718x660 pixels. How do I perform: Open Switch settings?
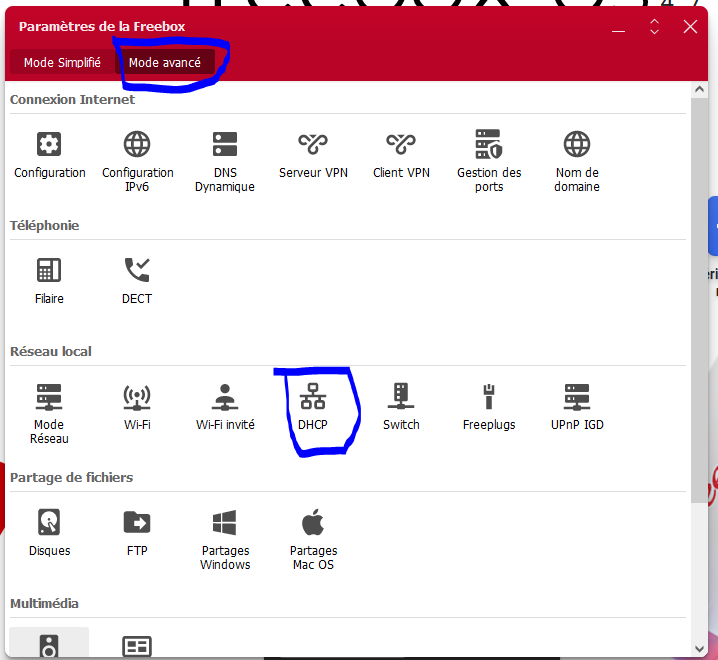tap(401, 407)
